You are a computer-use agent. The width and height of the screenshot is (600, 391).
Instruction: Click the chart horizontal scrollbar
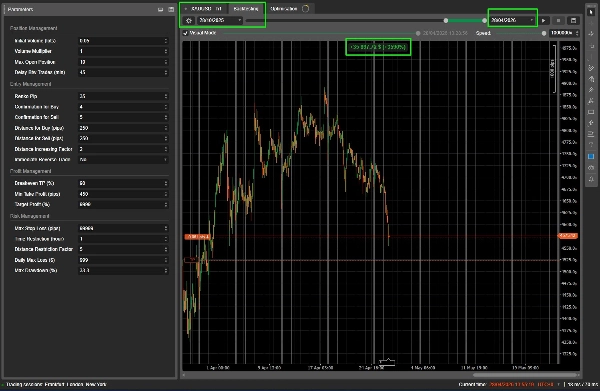[526, 375]
